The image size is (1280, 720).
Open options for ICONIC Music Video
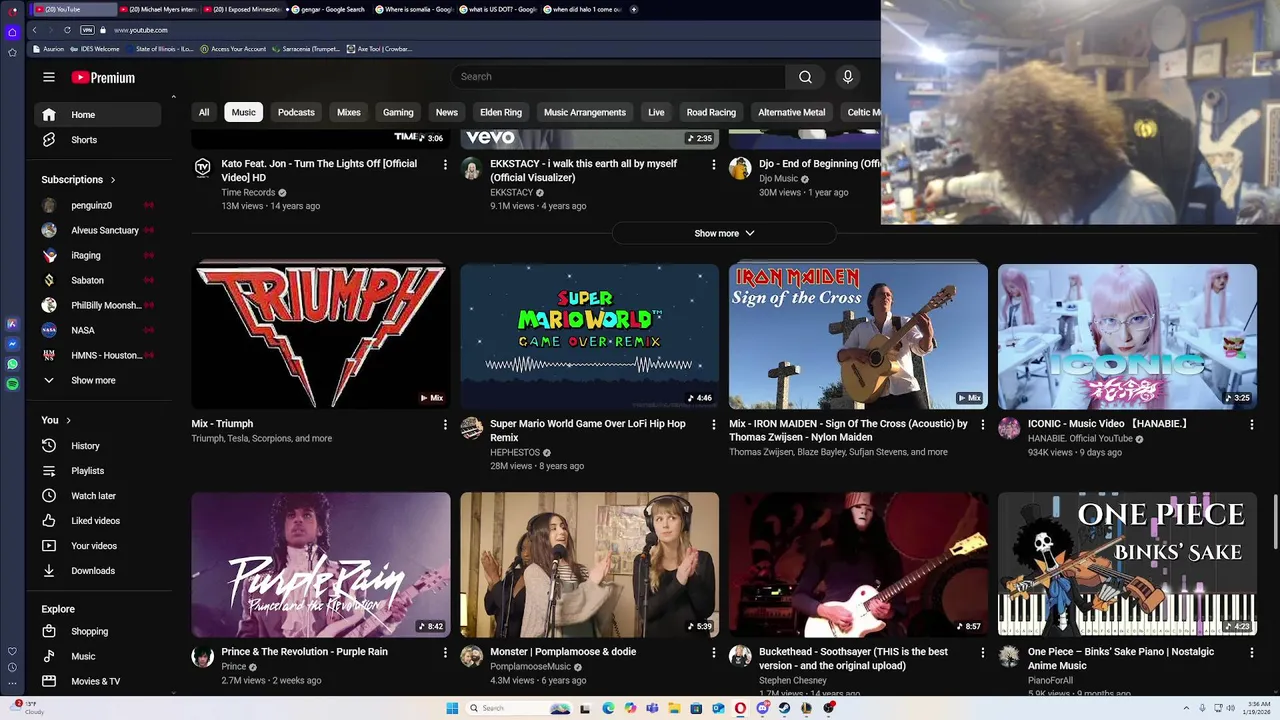(x=1251, y=425)
